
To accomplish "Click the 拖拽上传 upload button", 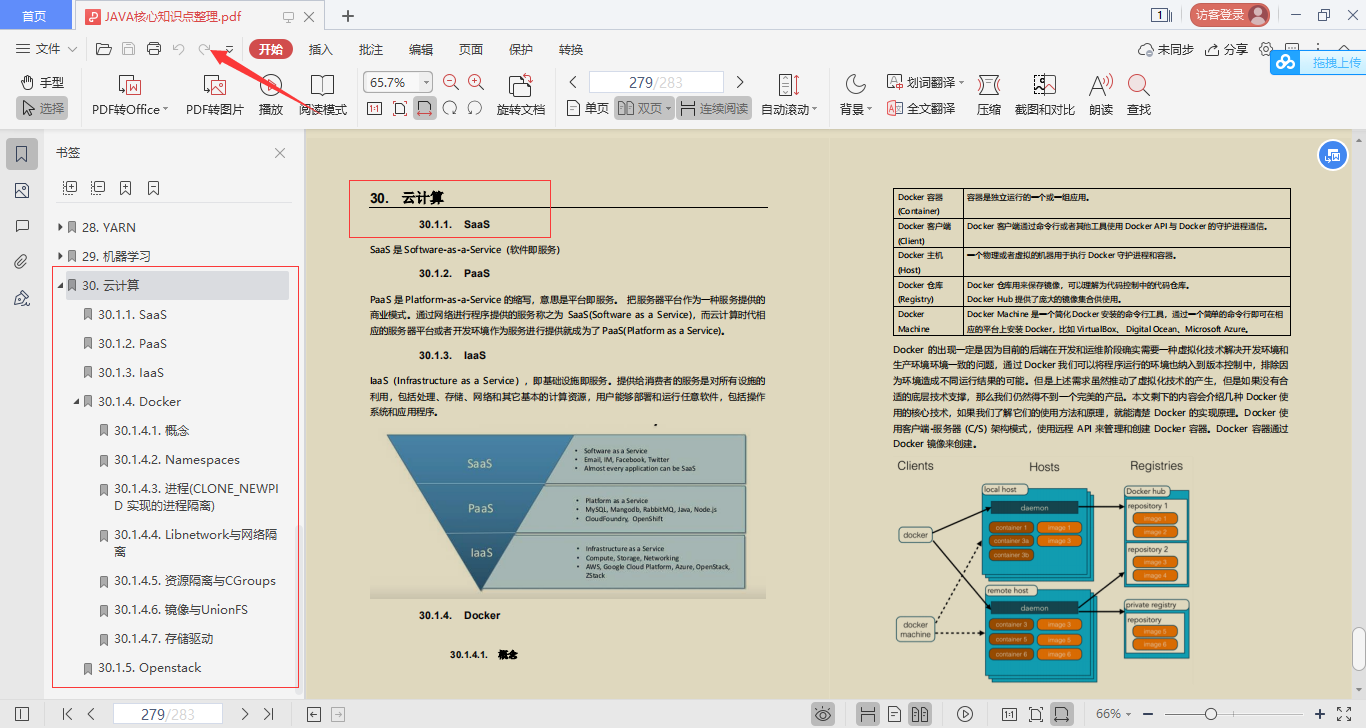I will click(1318, 62).
